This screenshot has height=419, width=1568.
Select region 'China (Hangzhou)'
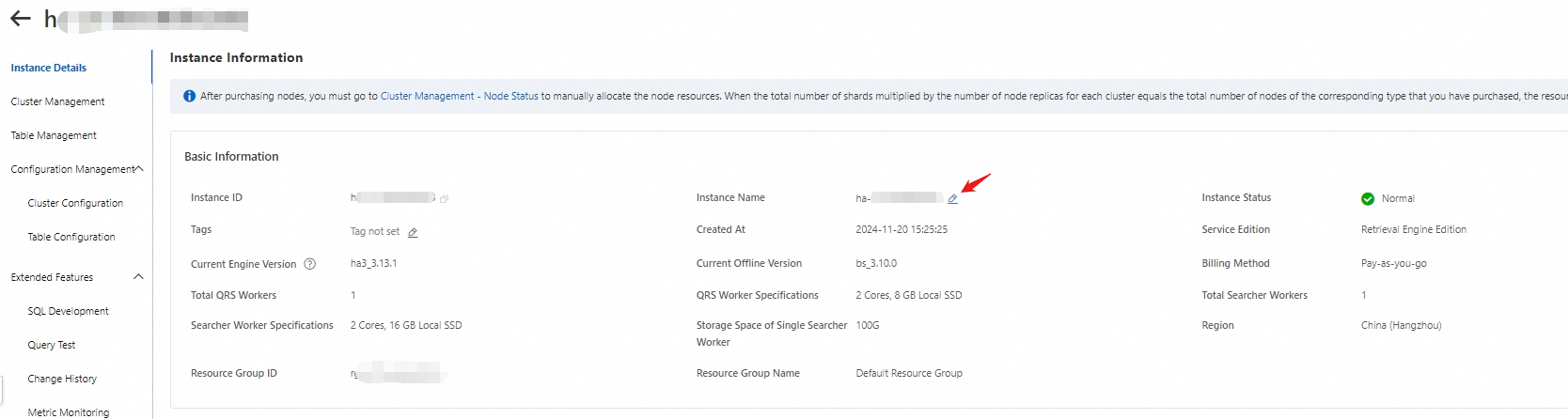pos(1401,325)
